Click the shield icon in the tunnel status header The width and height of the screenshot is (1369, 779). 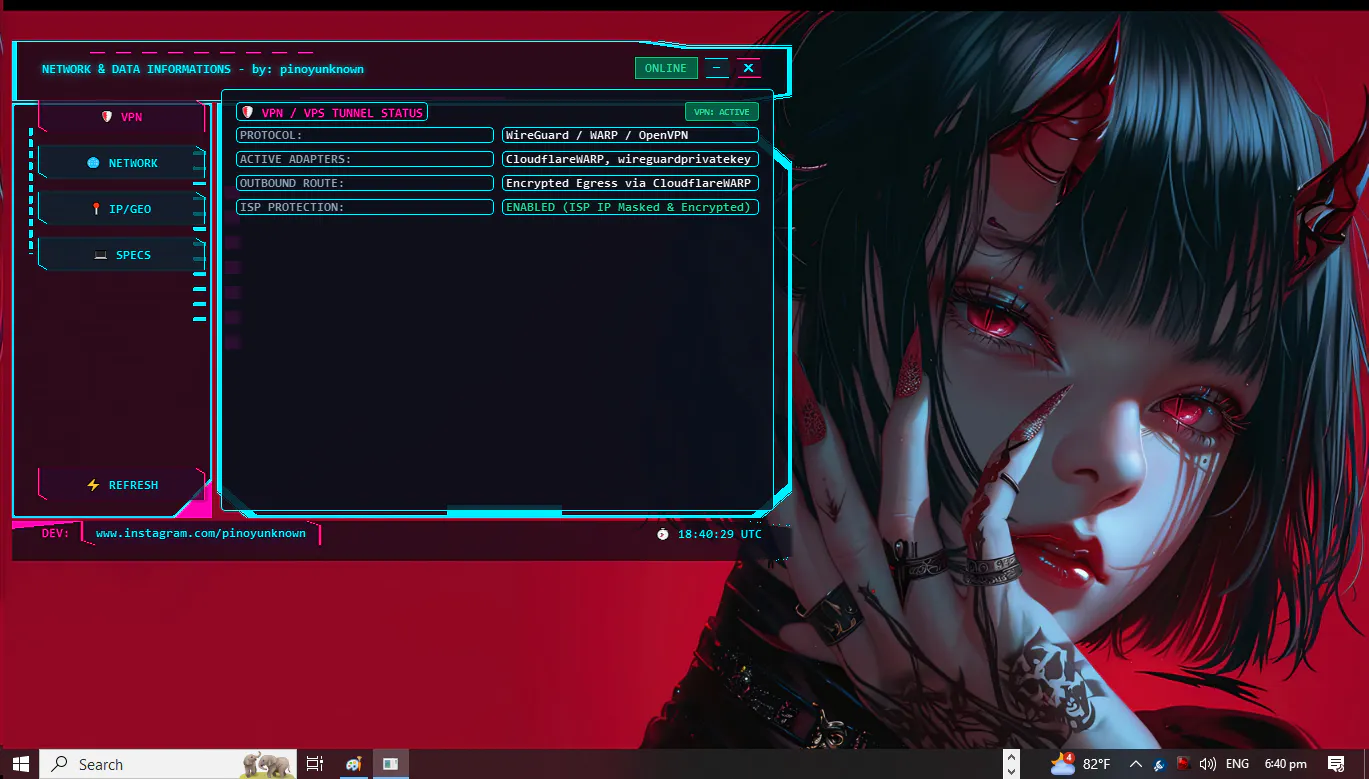247,112
